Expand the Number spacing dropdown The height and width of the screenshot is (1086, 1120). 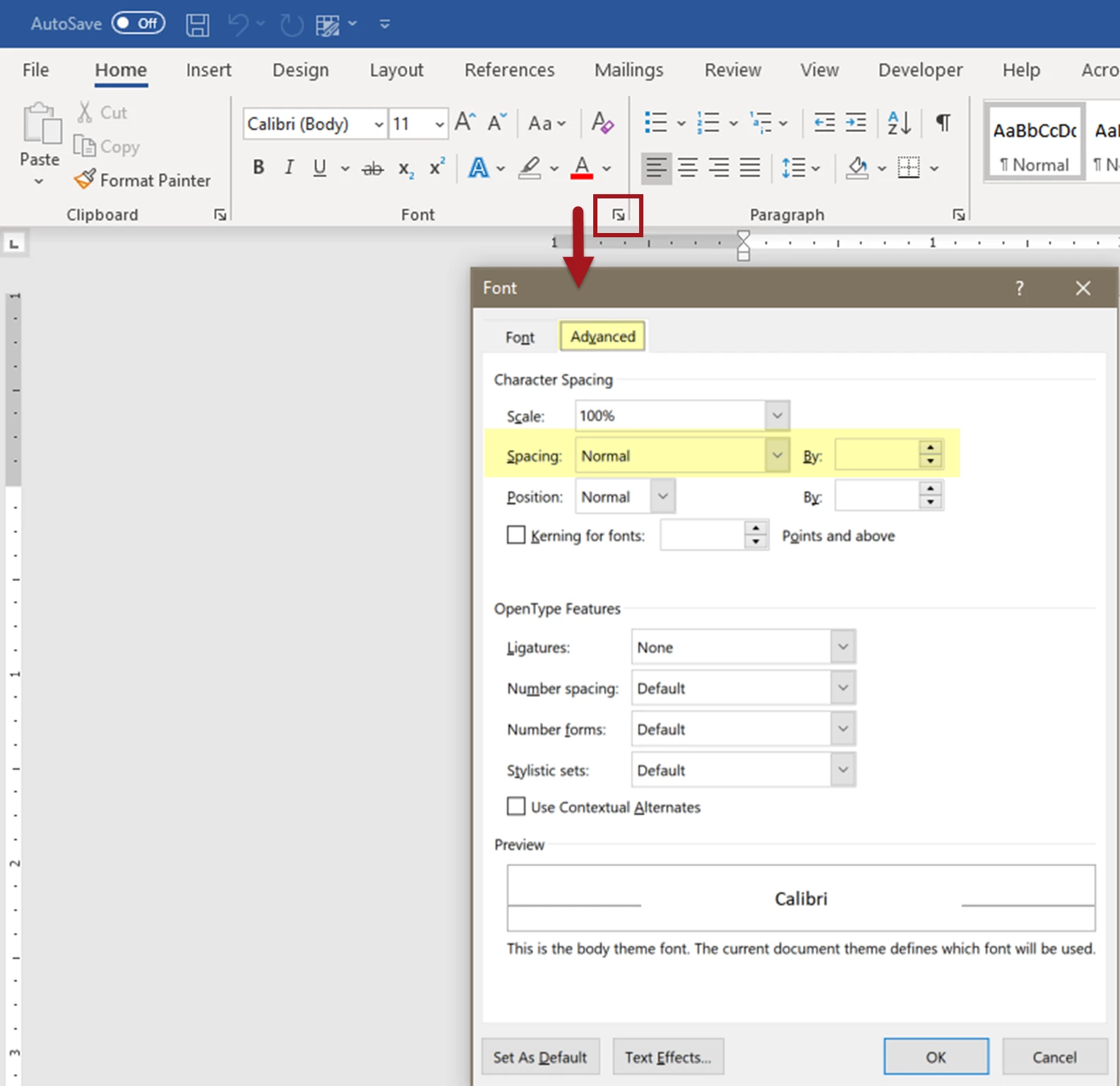click(x=842, y=688)
